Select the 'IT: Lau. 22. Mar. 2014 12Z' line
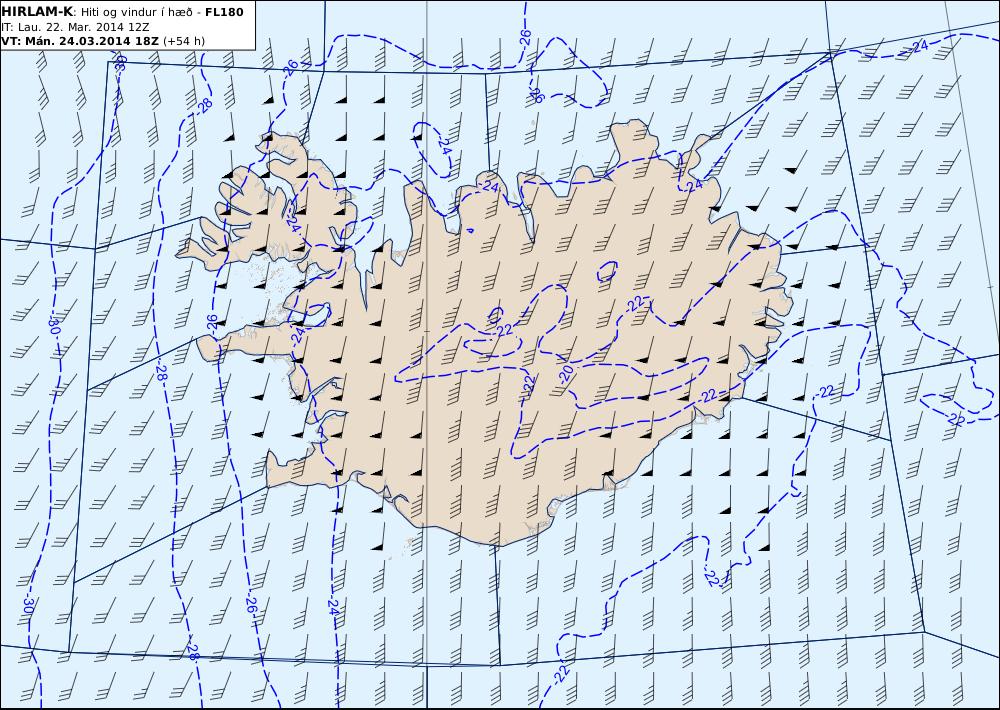This screenshot has width=1000, height=710. point(75,27)
